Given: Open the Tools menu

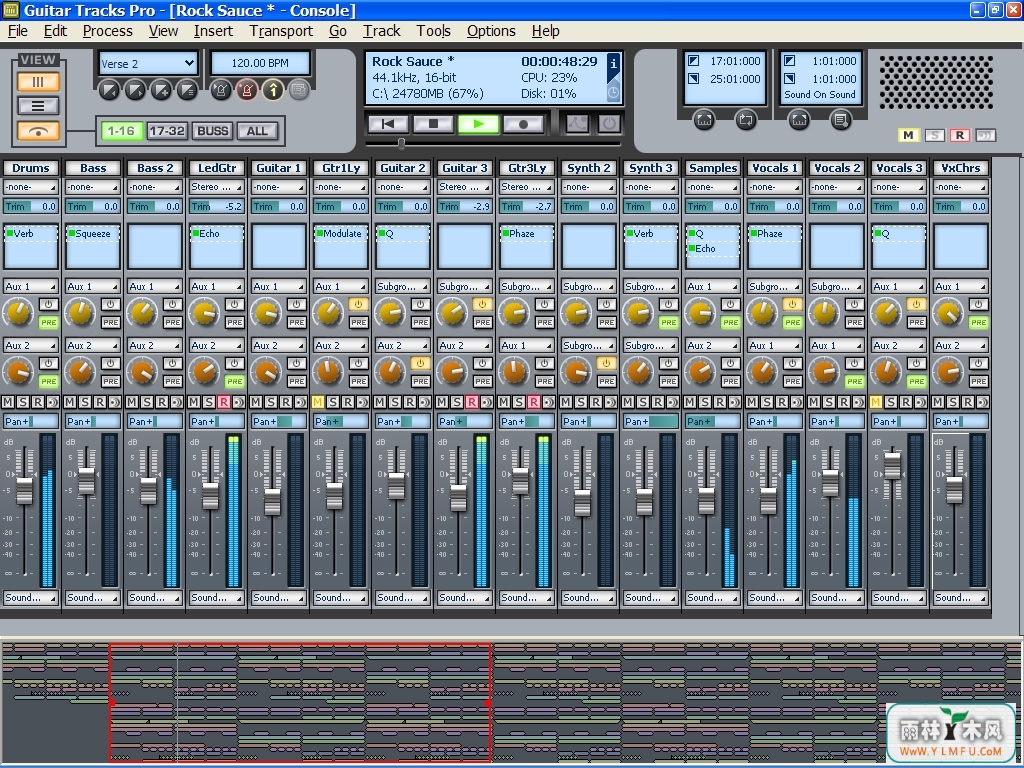Looking at the screenshot, I should [434, 31].
